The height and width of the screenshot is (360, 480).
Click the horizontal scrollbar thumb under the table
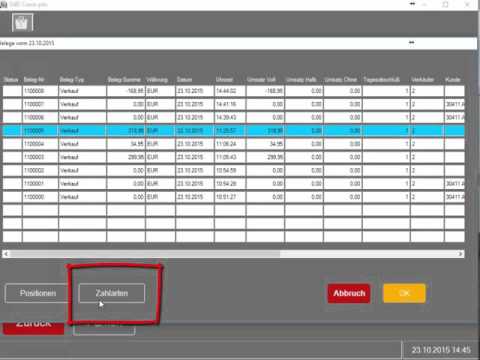pyautogui.click(x=145, y=254)
